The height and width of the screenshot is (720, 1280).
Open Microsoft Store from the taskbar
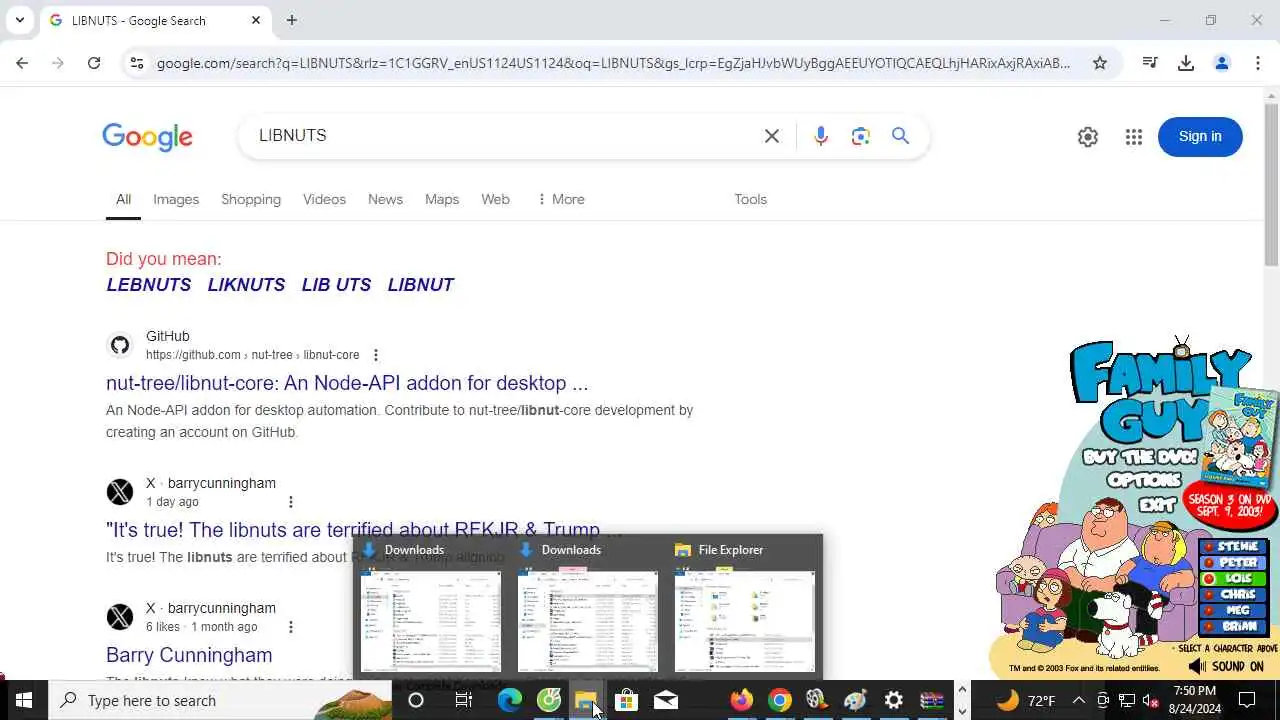pyautogui.click(x=626, y=700)
